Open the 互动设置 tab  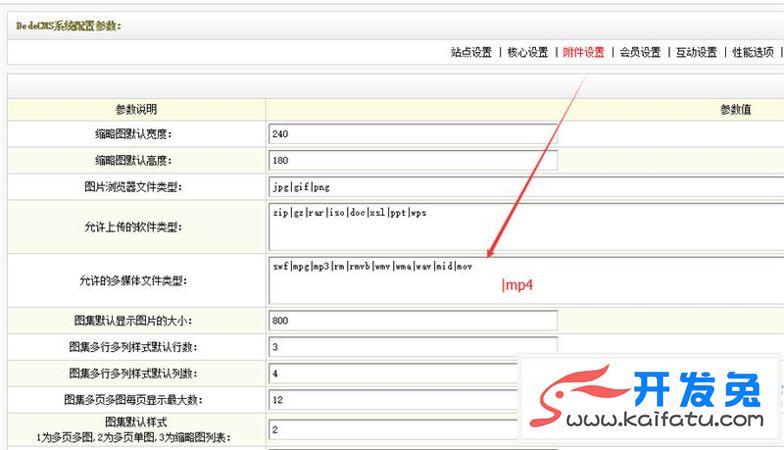point(696,52)
